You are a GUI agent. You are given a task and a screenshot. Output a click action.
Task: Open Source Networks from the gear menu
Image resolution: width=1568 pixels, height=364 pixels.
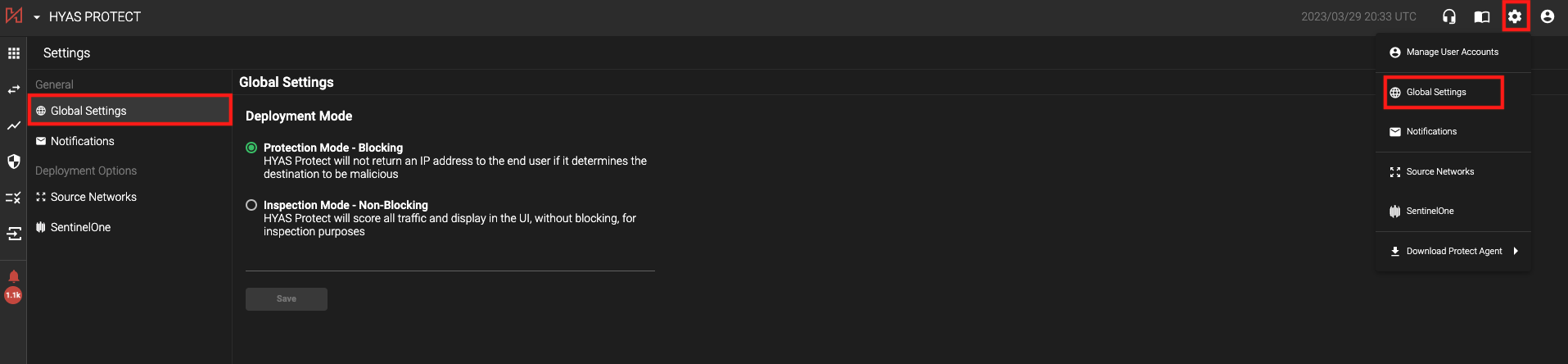pyautogui.click(x=1439, y=171)
